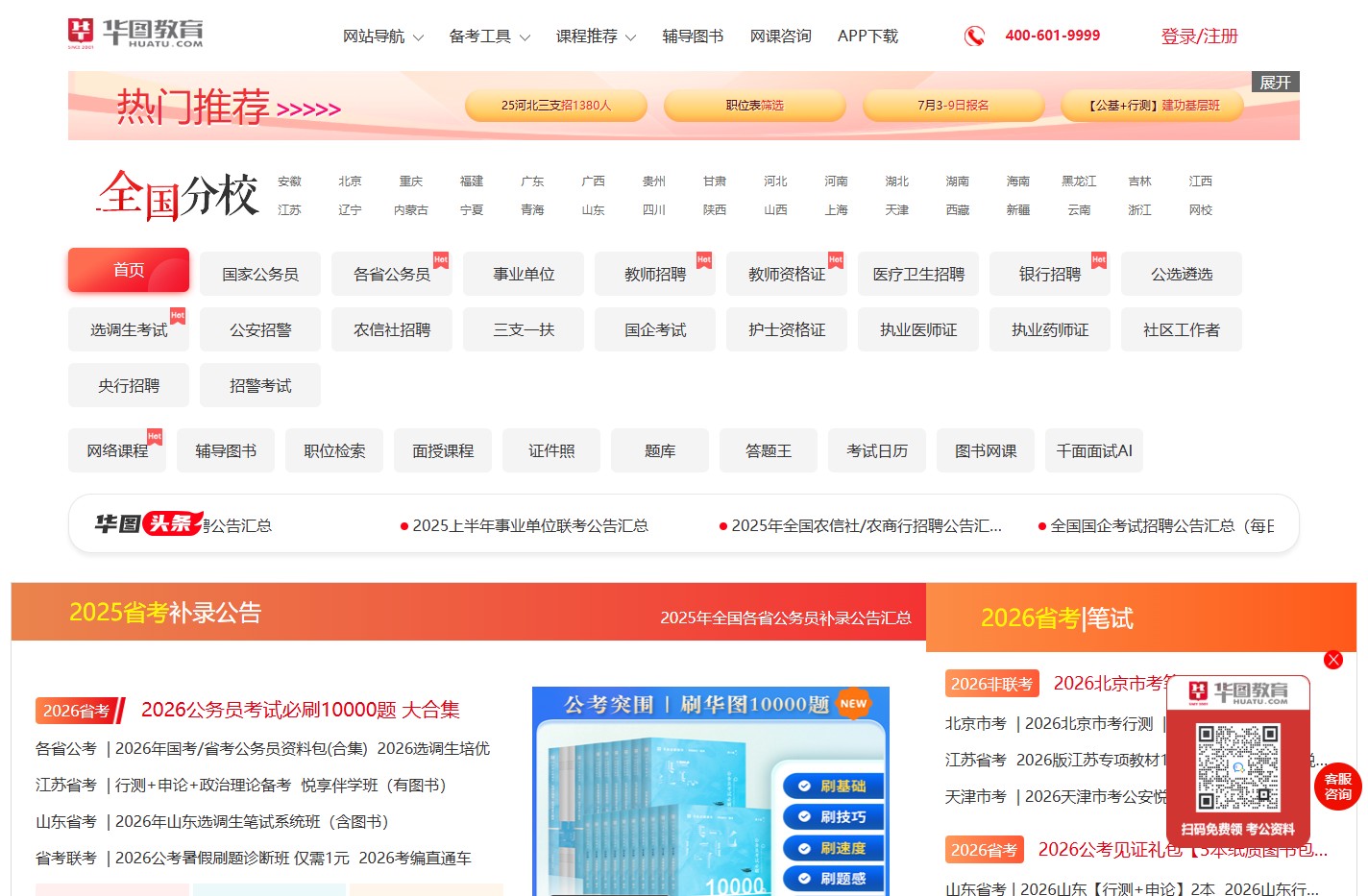Close the QR code popup
The height and width of the screenshot is (896, 1368).
click(1332, 660)
